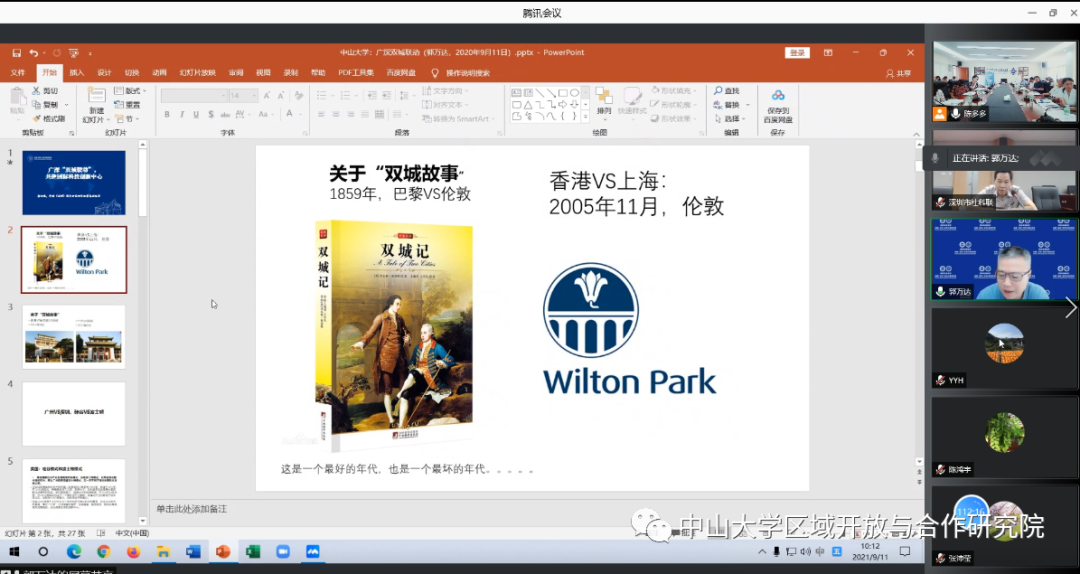1080x574 pixels.
Task: Click the slide panel vertical scrollbar
Action: point(143,331)
